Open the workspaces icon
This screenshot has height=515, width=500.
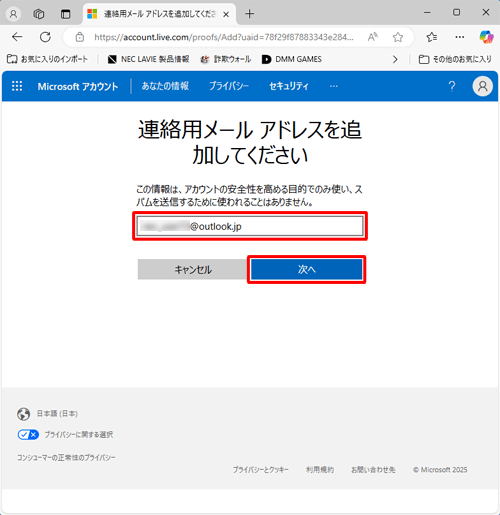click(39, 14)
